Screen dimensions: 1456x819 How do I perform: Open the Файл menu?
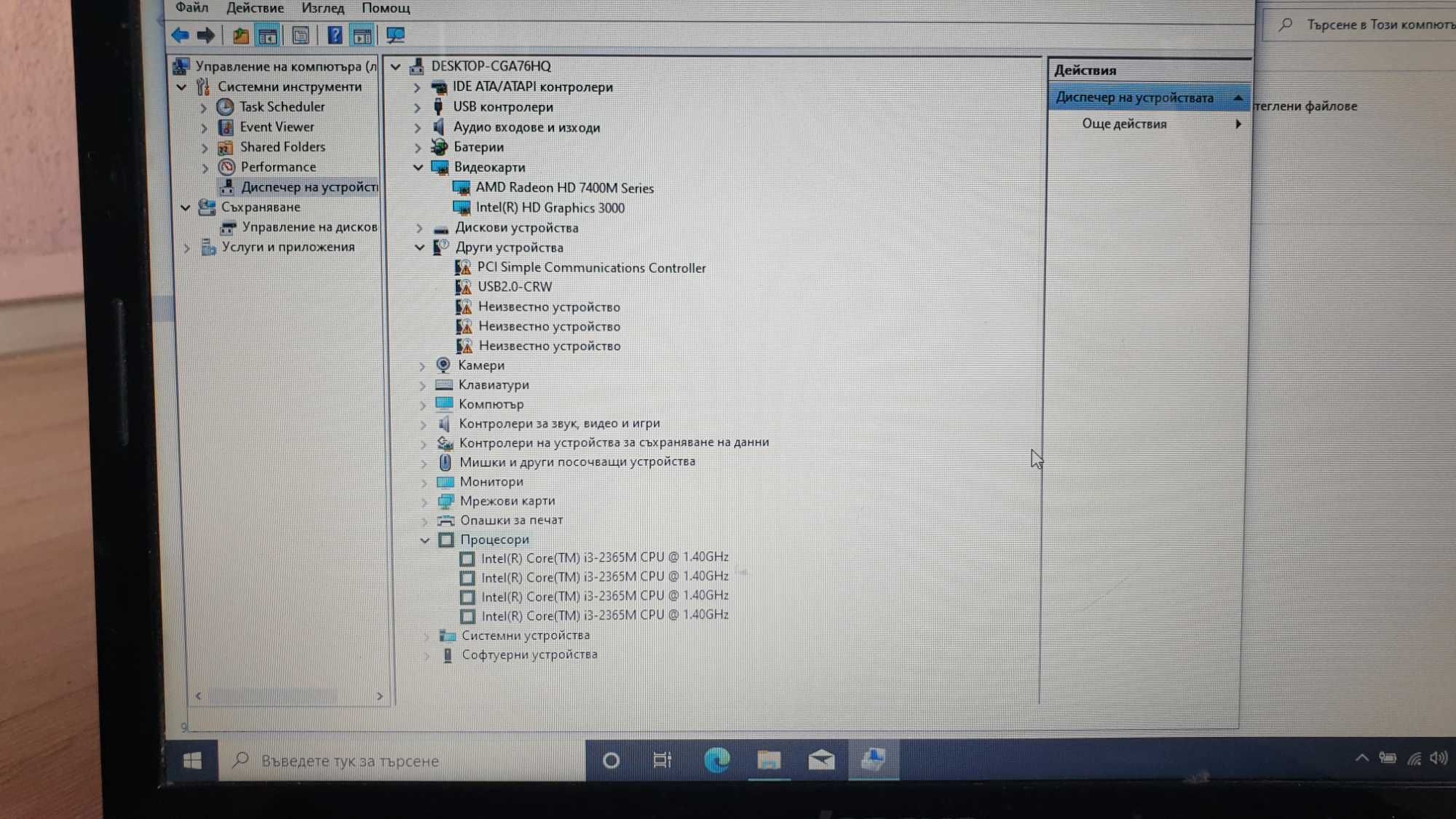[191, 8]
